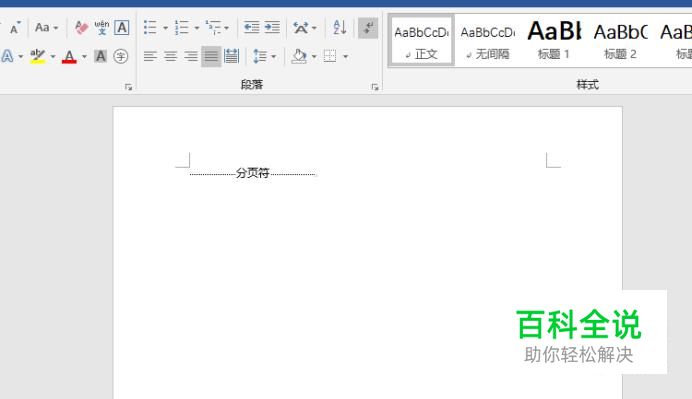Click the shrink font size icon
The image size is (692, 399).
15,28
